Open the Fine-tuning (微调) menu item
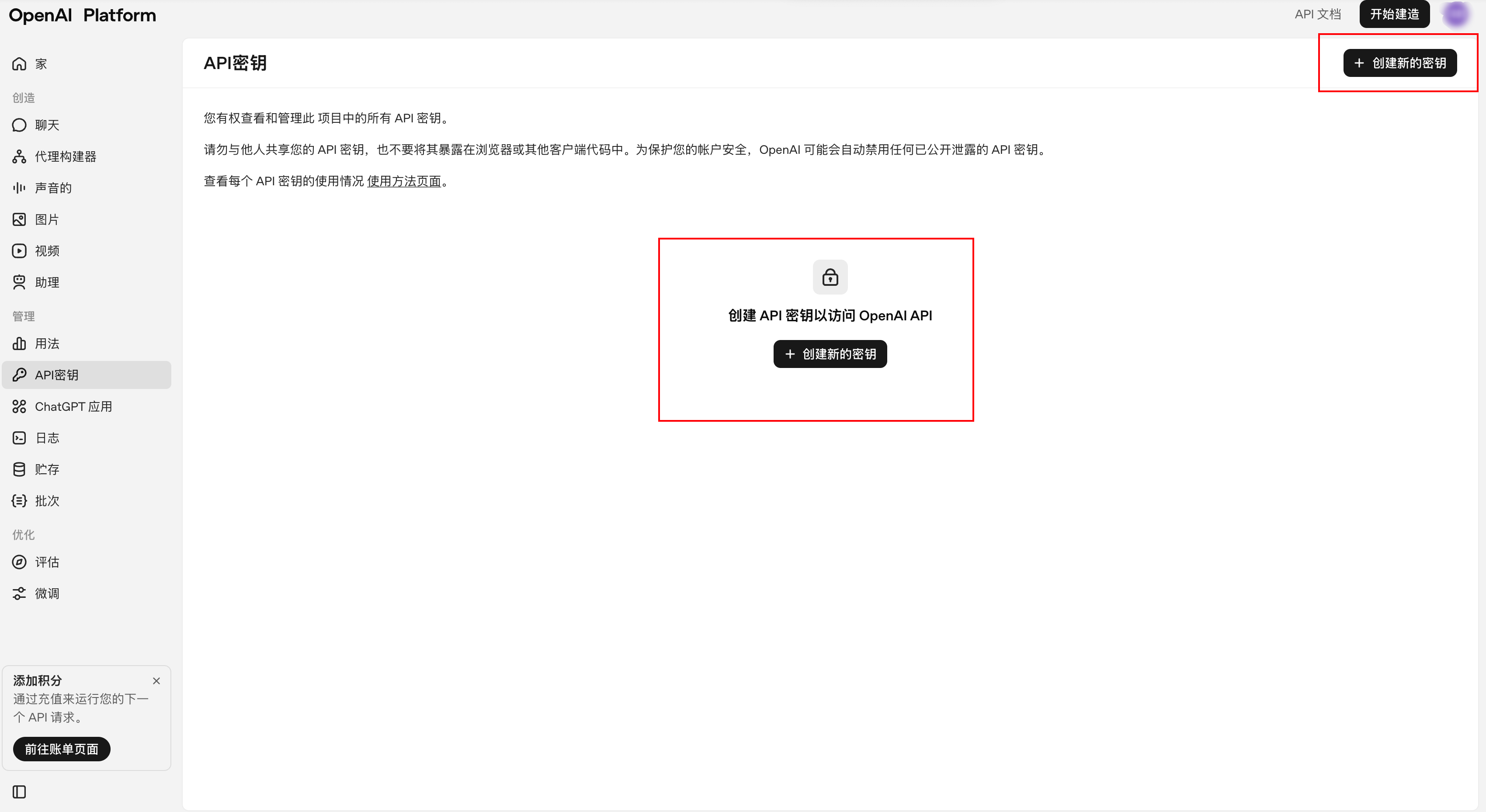The height and width of the screenshot is (812, 1486). tap(47, 593)
